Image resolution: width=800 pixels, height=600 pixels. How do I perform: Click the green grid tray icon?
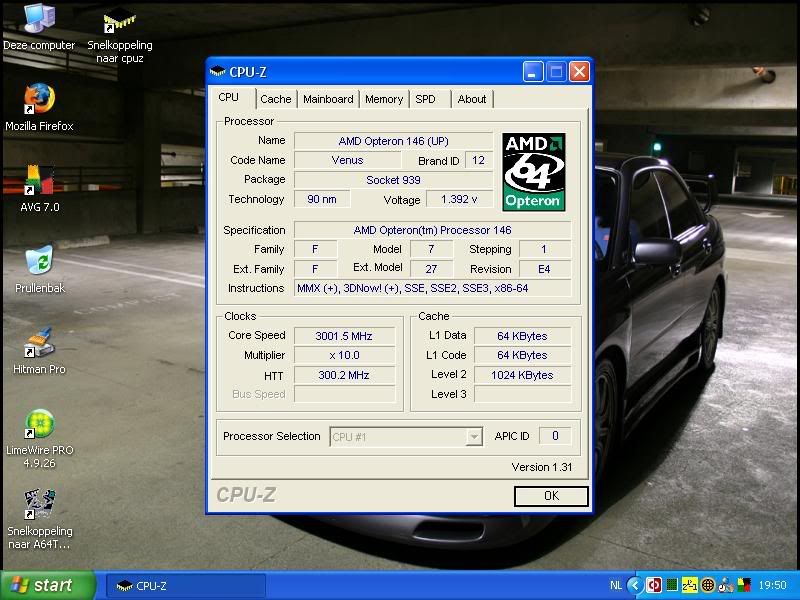[672, 585]
